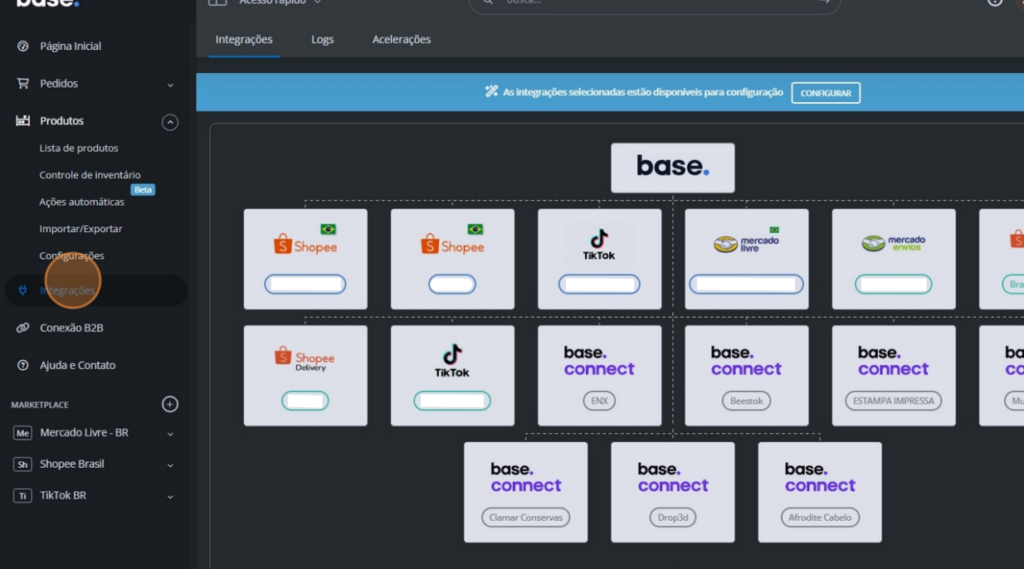Switch to the Acelerações tab

(401, 40)
